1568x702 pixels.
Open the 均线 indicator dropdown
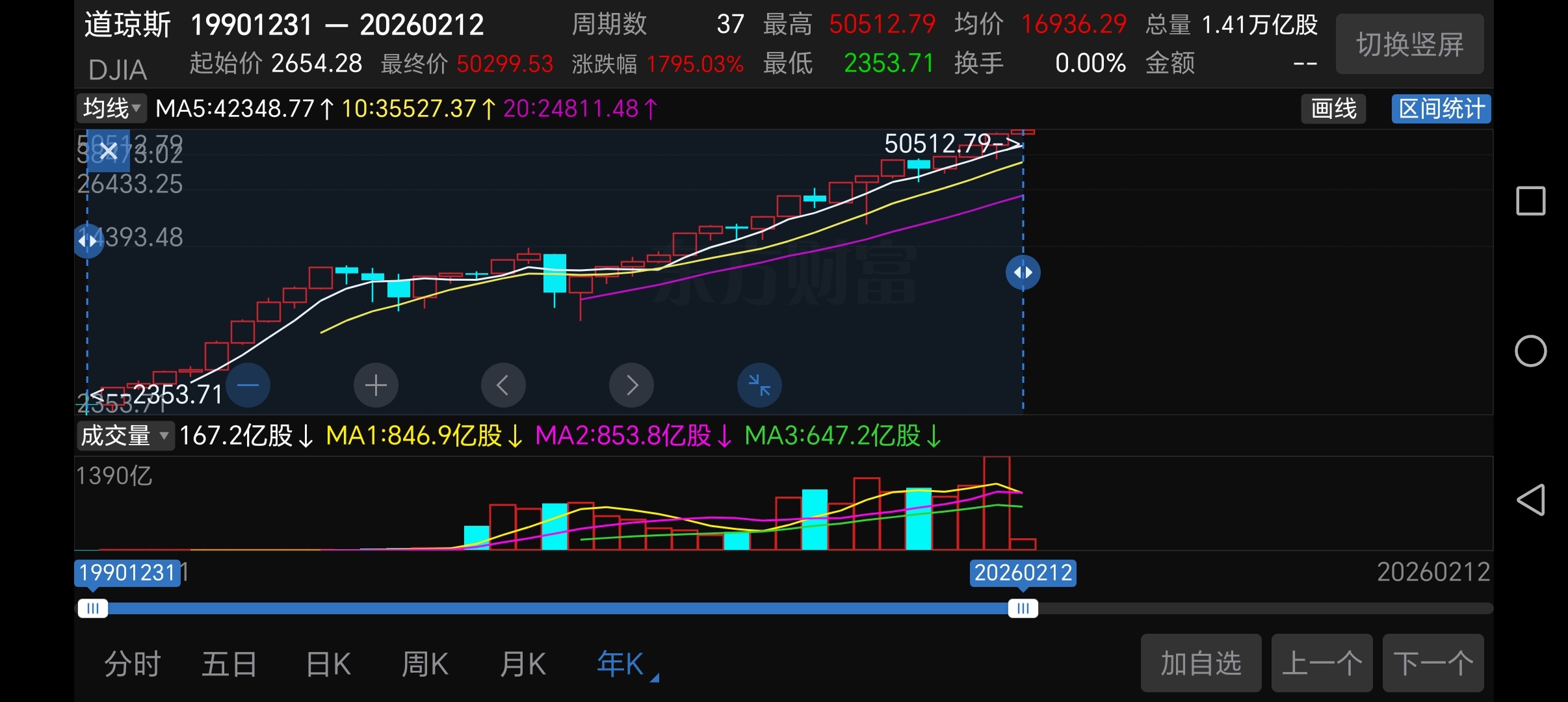pyautogui.click(x=112, y=109)
